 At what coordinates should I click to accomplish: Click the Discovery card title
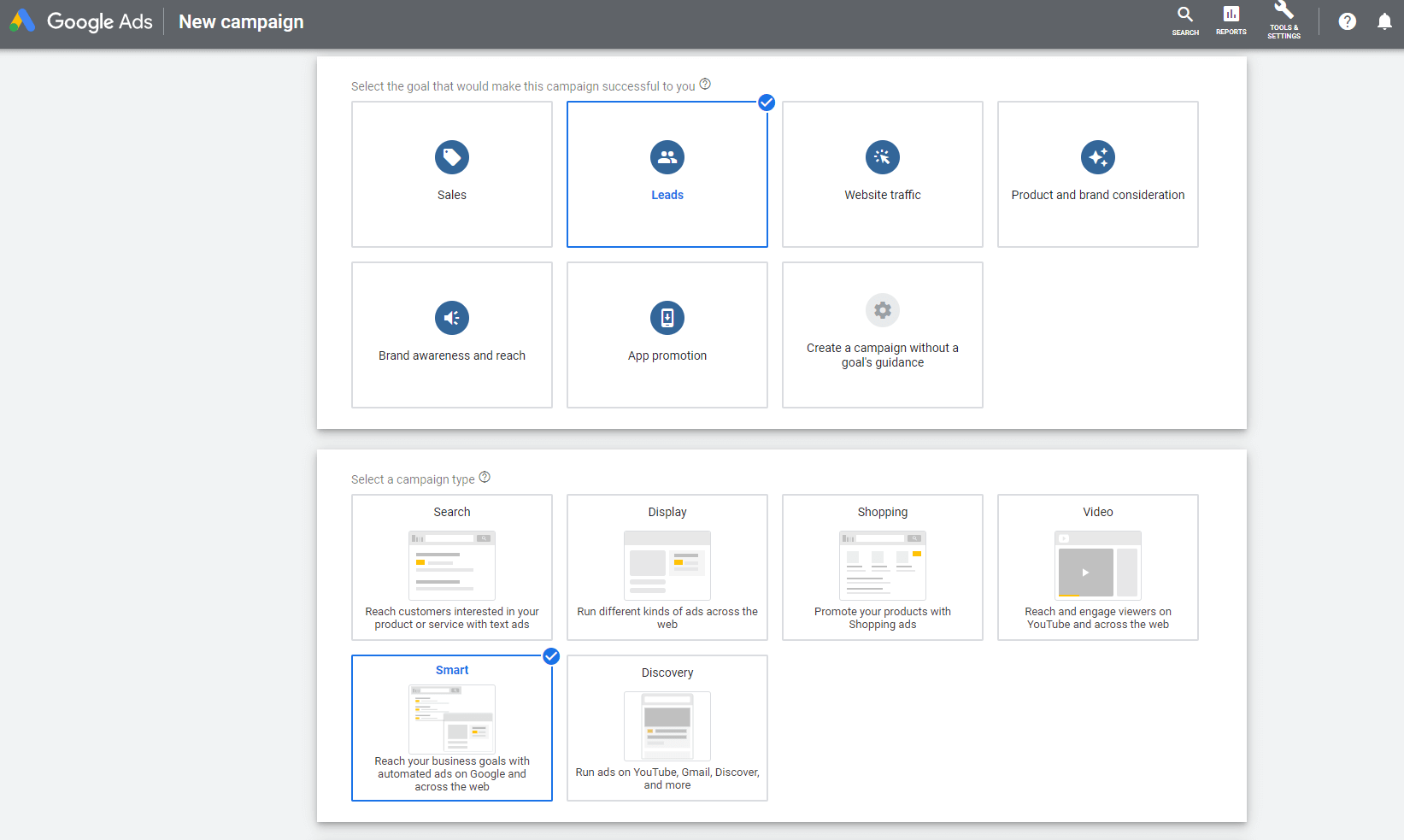tap(667, 673)
